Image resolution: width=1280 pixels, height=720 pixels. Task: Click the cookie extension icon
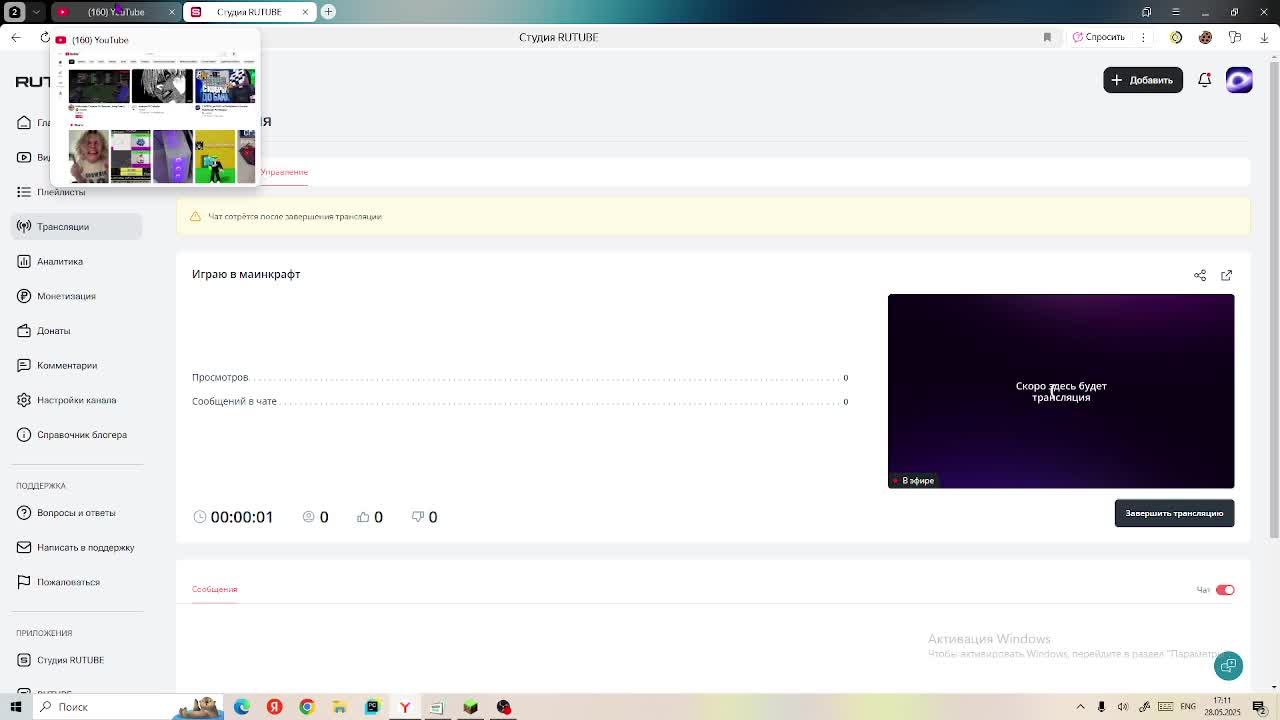[1205, 38]
